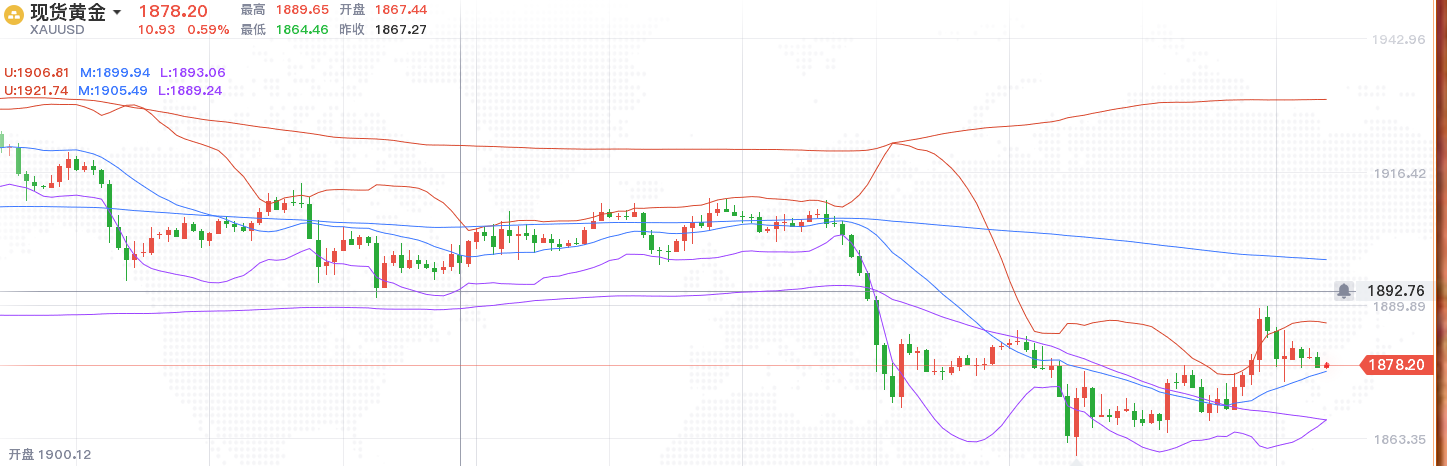Viewport: 1447px width, 466px height.
Task: Click the red 1878.20 price in header
Action: coord(172,11)
